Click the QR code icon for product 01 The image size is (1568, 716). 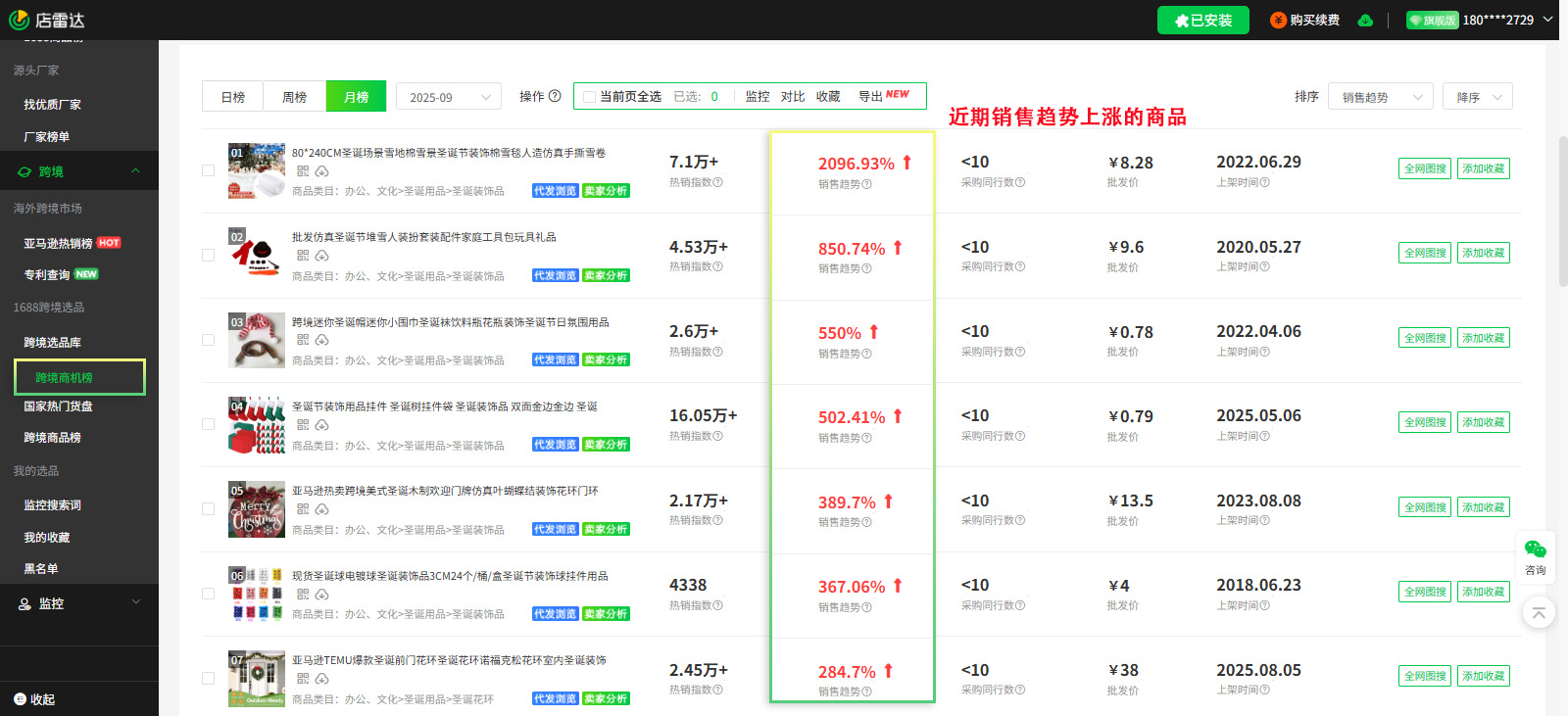(x=303, y=171)
